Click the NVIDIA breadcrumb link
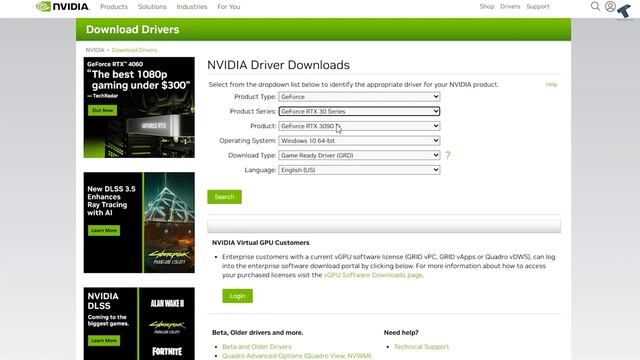640x360 pixels. coord(95,50)
